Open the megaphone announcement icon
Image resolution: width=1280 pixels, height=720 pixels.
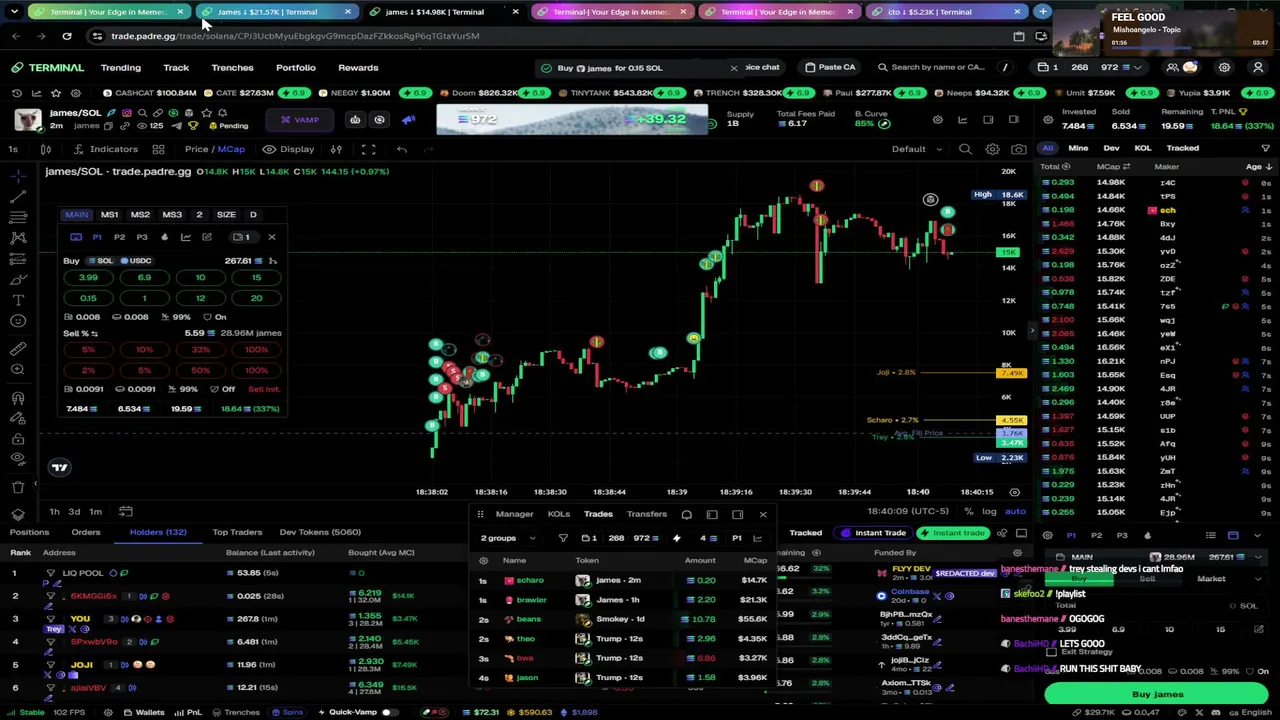(x=408, y=120)
